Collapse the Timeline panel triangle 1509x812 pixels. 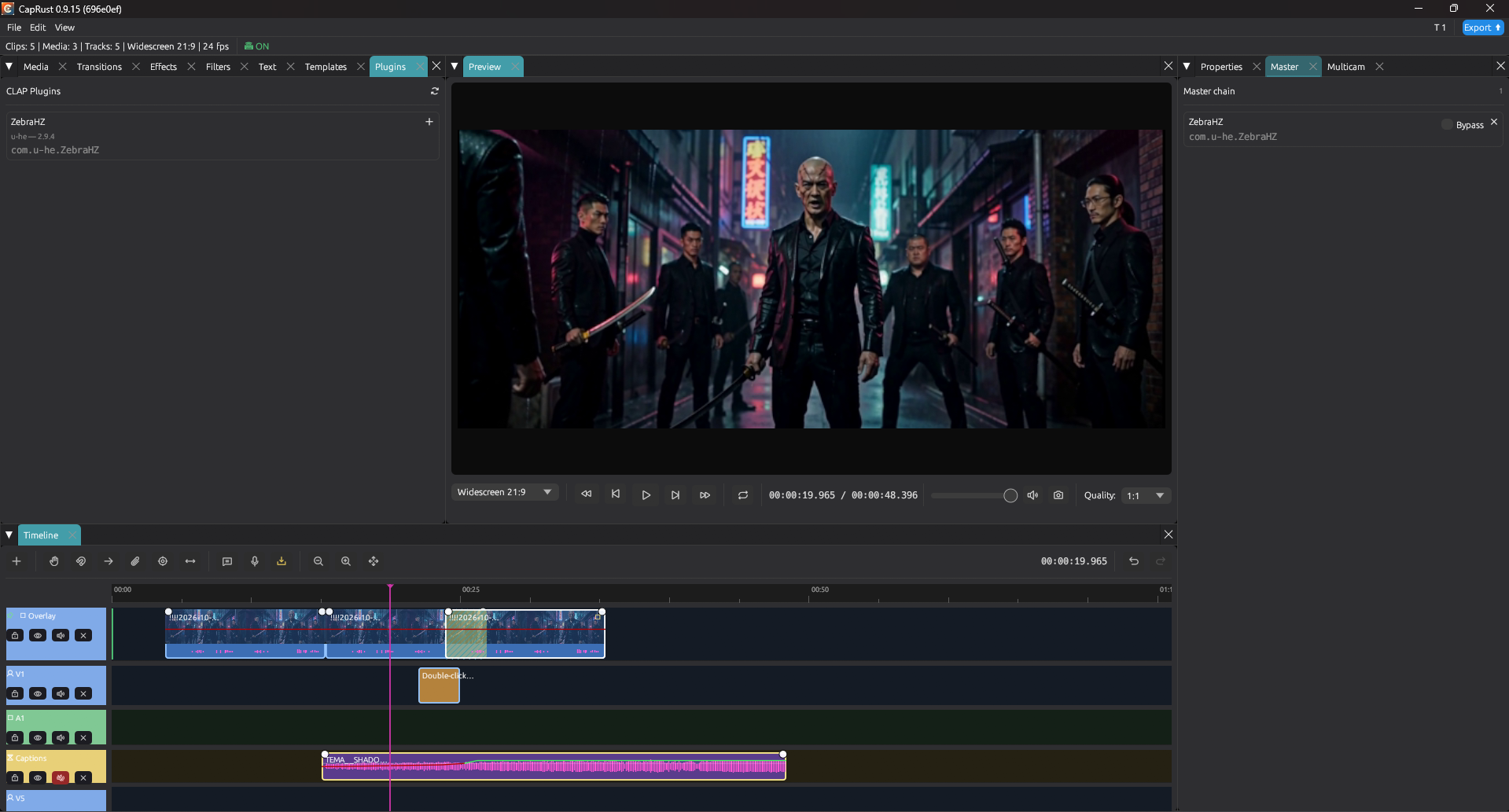coord(9,535)
